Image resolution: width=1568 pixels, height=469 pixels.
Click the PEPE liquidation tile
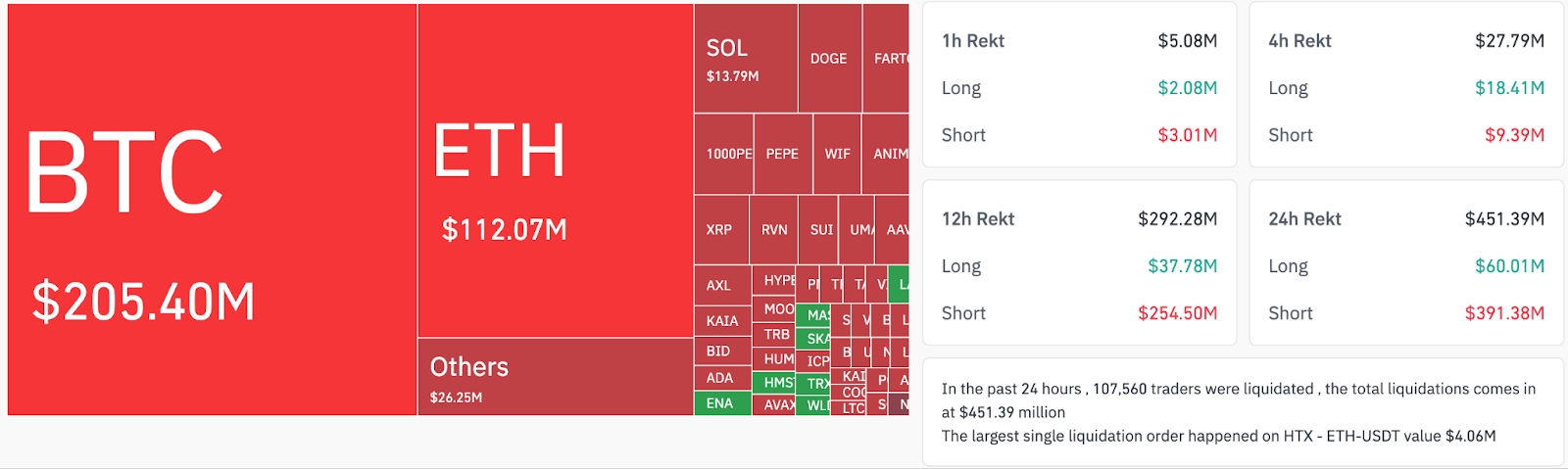[782, 154]
